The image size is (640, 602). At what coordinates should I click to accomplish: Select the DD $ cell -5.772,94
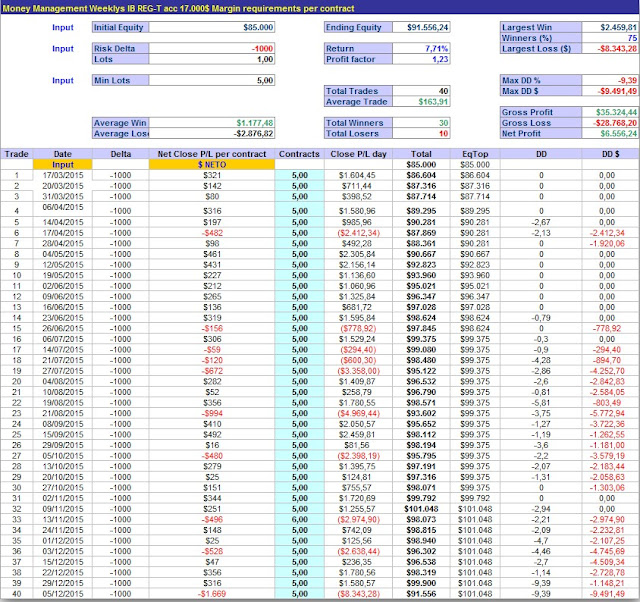[611, 413]
